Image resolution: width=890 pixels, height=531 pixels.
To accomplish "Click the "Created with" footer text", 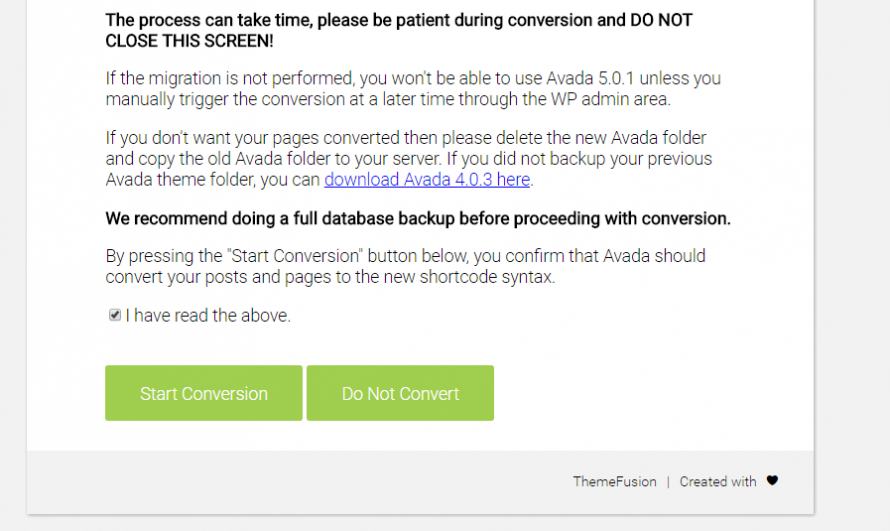I will (x=717, y=482).
